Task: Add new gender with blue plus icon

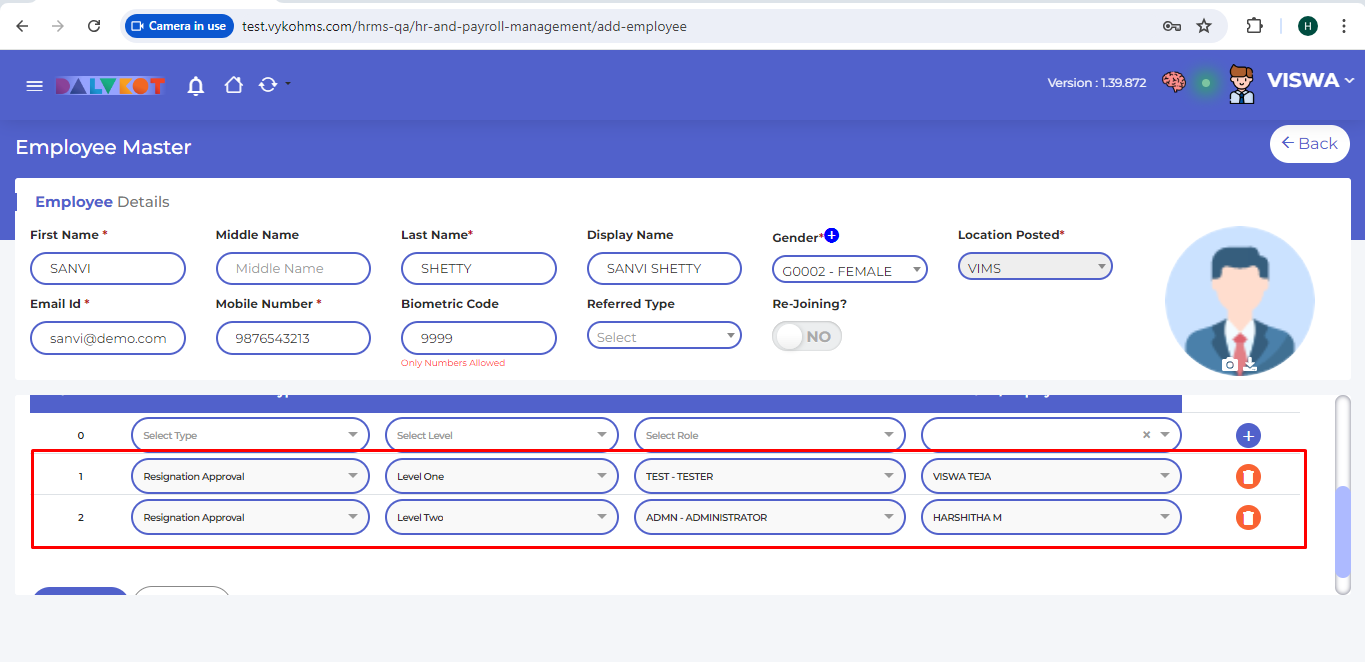Action: coord(832,236)
